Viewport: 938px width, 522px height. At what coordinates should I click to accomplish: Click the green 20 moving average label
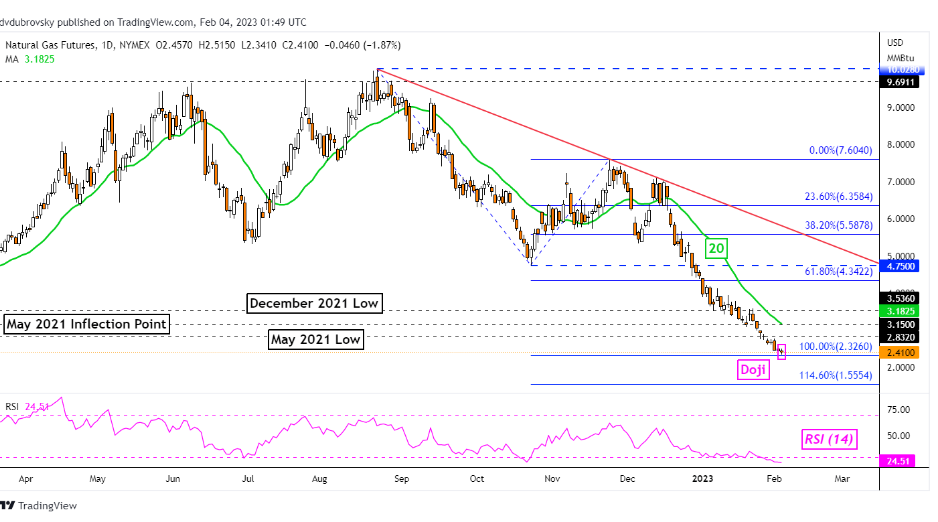click(x=716, y=248)
